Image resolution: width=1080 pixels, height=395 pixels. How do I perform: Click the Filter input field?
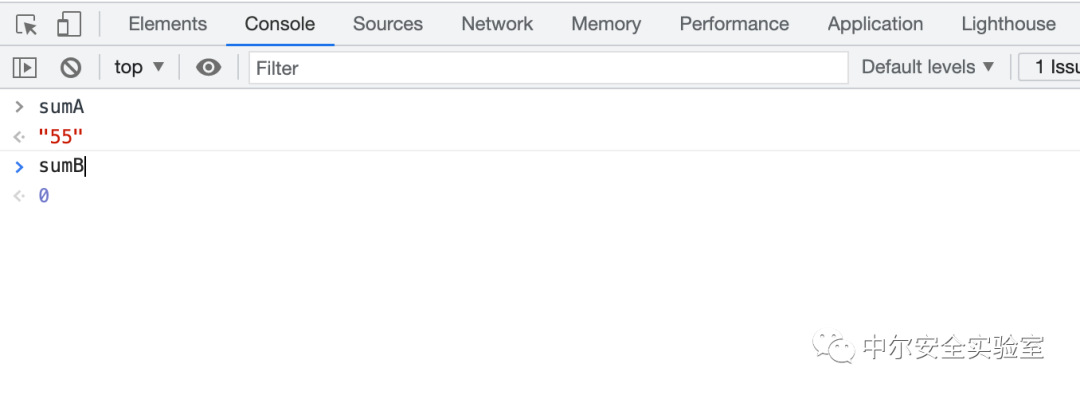click(x=548, y=68)
